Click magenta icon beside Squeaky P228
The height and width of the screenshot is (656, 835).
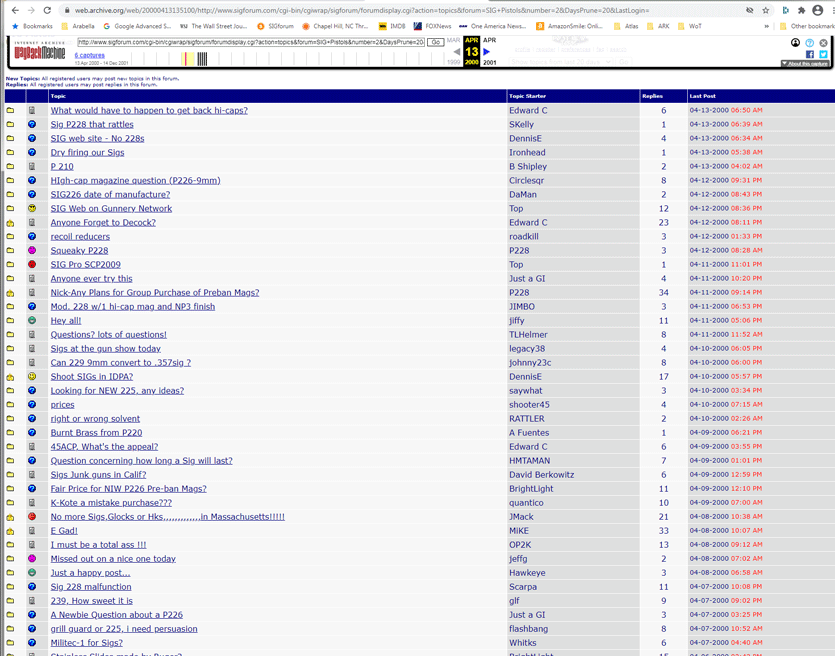[32, 250]
